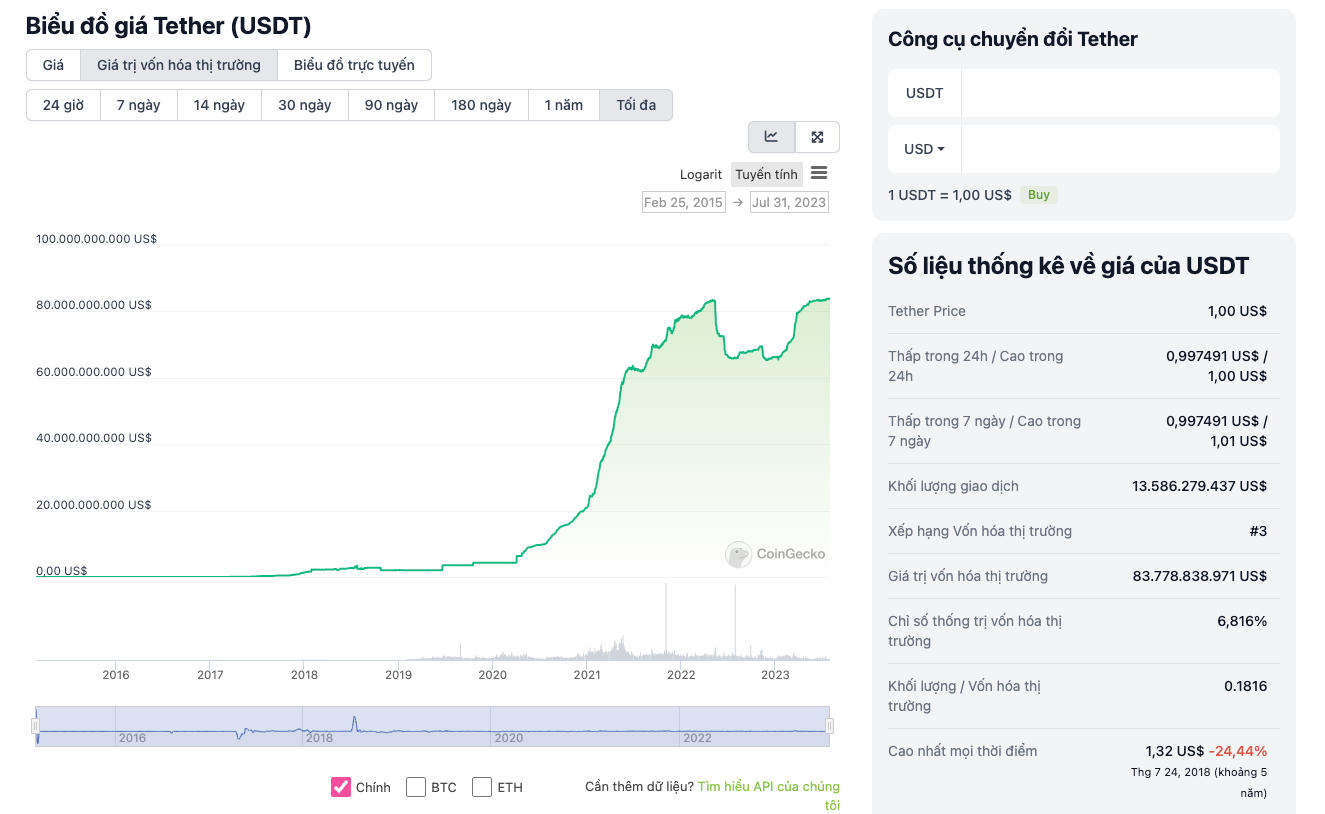Open the Biểu đồ trực tuyến tab
The width and height of the screenshot is (1325, 814).
(x=354, y=65)
